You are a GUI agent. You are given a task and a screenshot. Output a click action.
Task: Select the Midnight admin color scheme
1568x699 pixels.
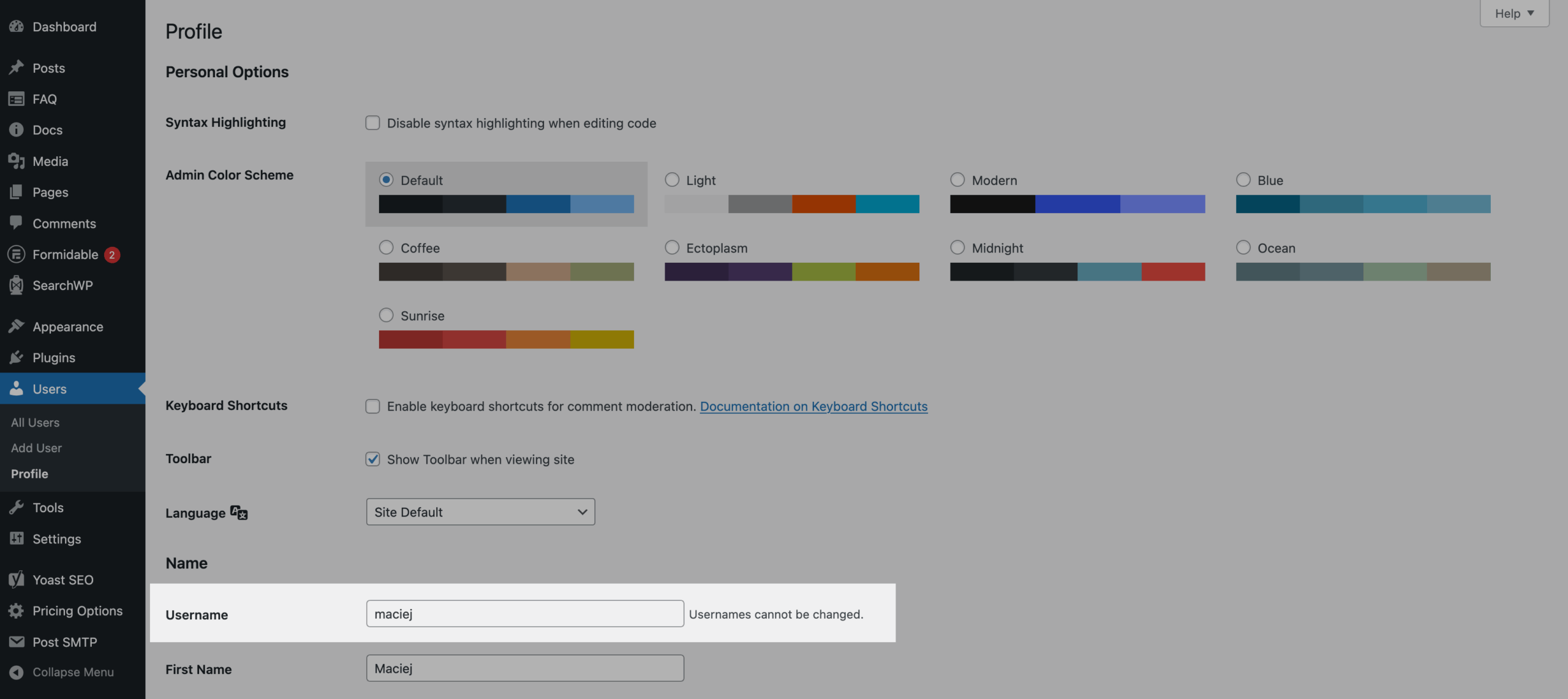957,247
